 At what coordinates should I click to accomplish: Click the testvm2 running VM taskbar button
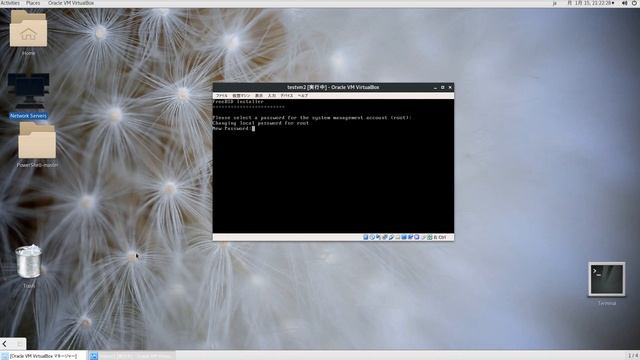pyautogui.click(x=132, y=356)
